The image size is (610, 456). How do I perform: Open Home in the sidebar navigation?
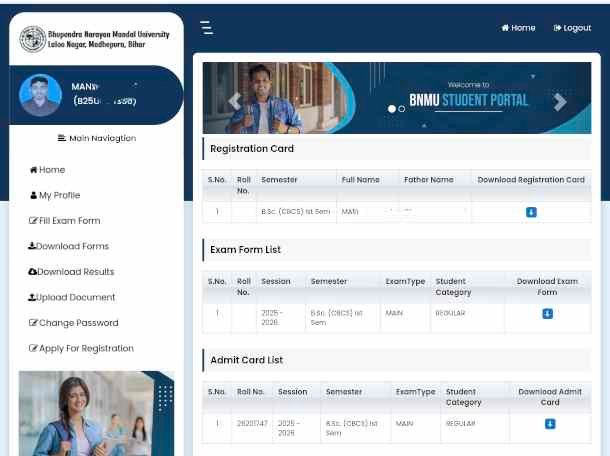point(47,170)
